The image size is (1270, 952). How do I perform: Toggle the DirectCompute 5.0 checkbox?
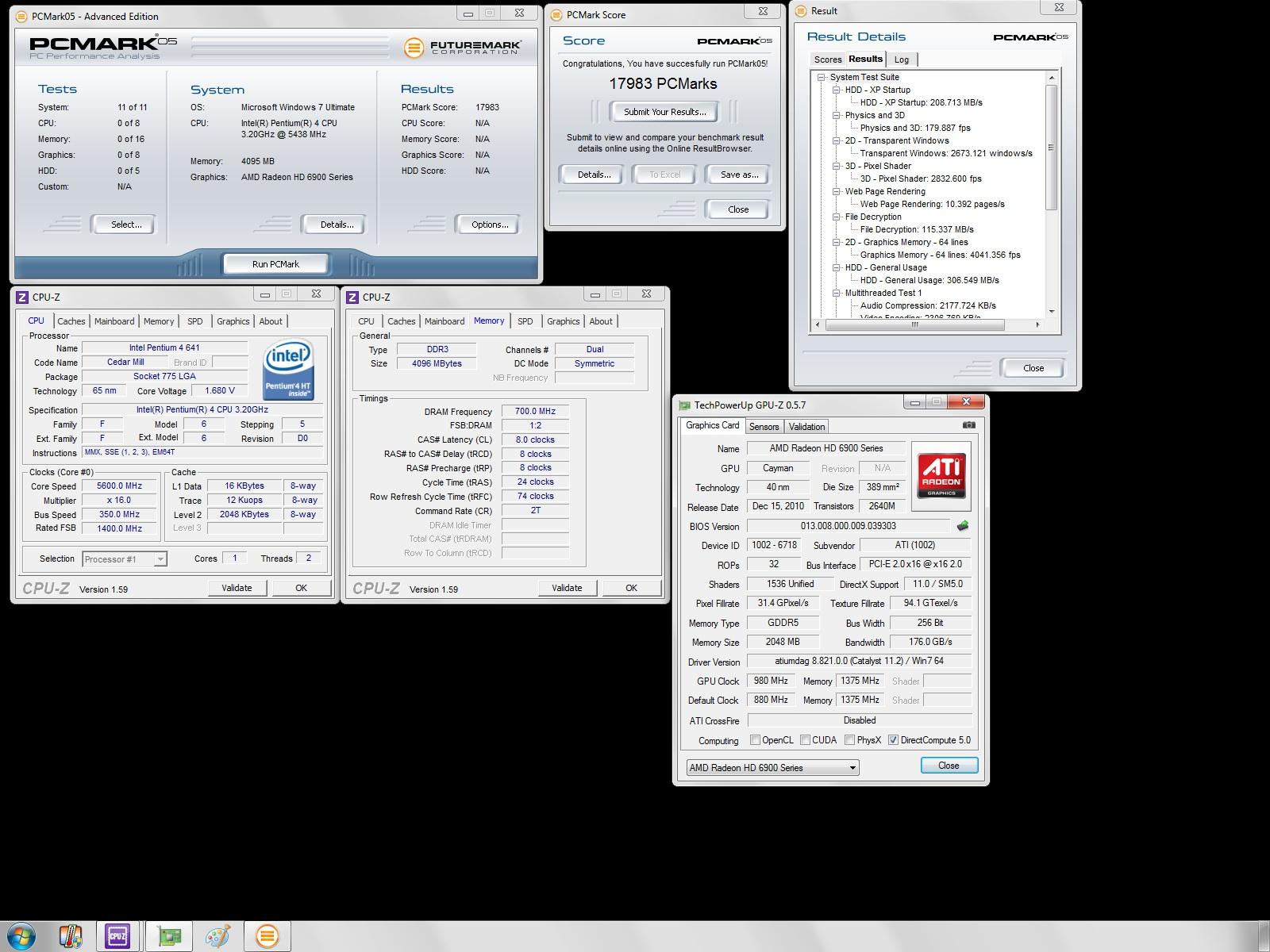coord(893,740)
